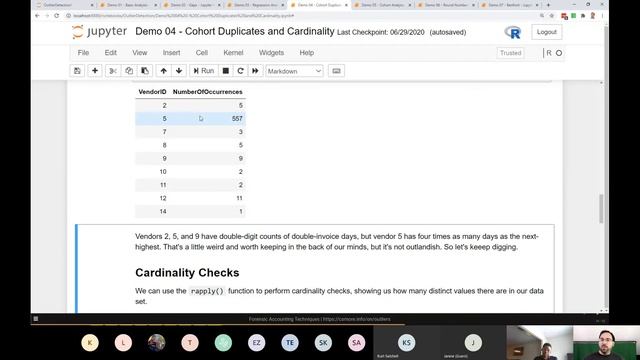Image resolution: width=640 pixels, height=360 pixels.
Task: Move the selected cell down
Action: tap(179, 71)
